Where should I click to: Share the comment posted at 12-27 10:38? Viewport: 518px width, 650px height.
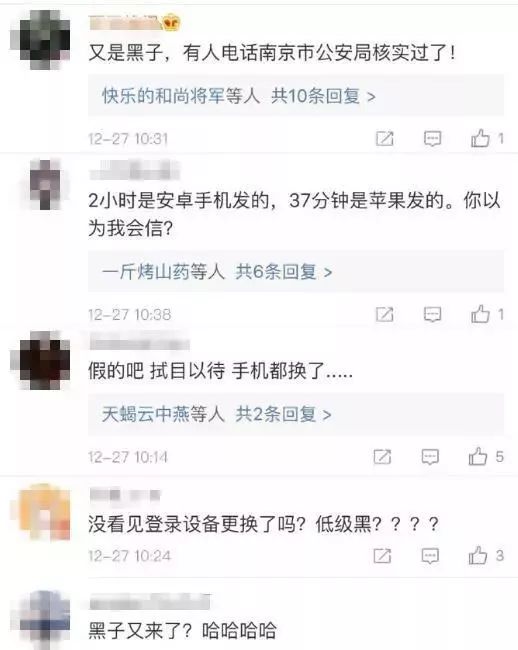tap(385, 315)
